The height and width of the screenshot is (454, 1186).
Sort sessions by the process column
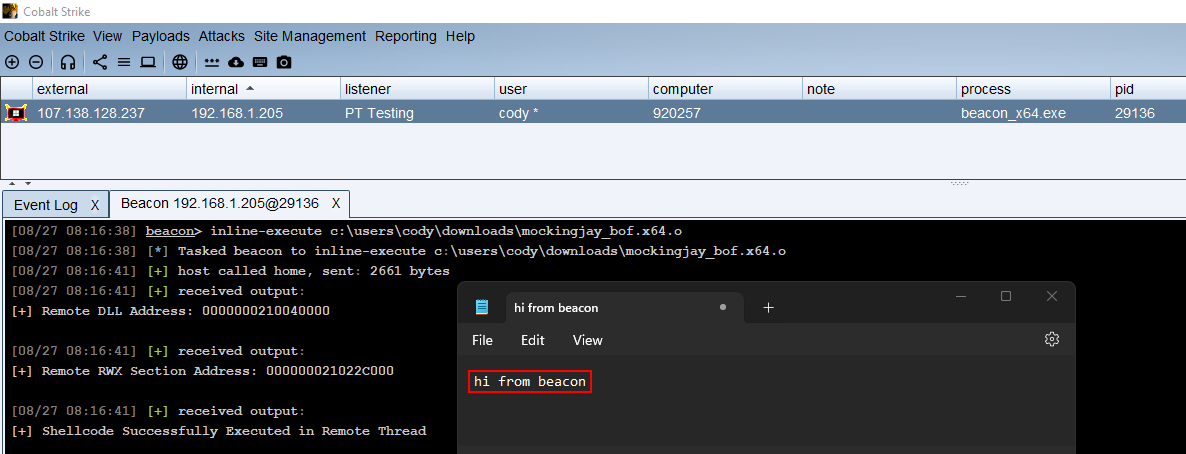click(1033, 89)
